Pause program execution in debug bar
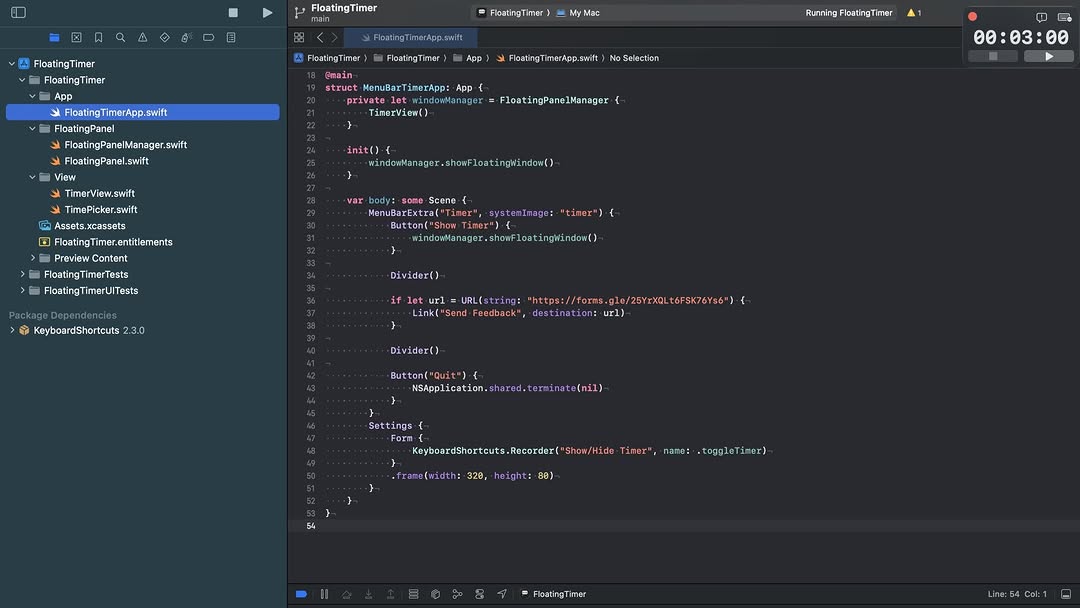Image resolution: width=1080 pixels, height=608 pixels. pos(324,594)
